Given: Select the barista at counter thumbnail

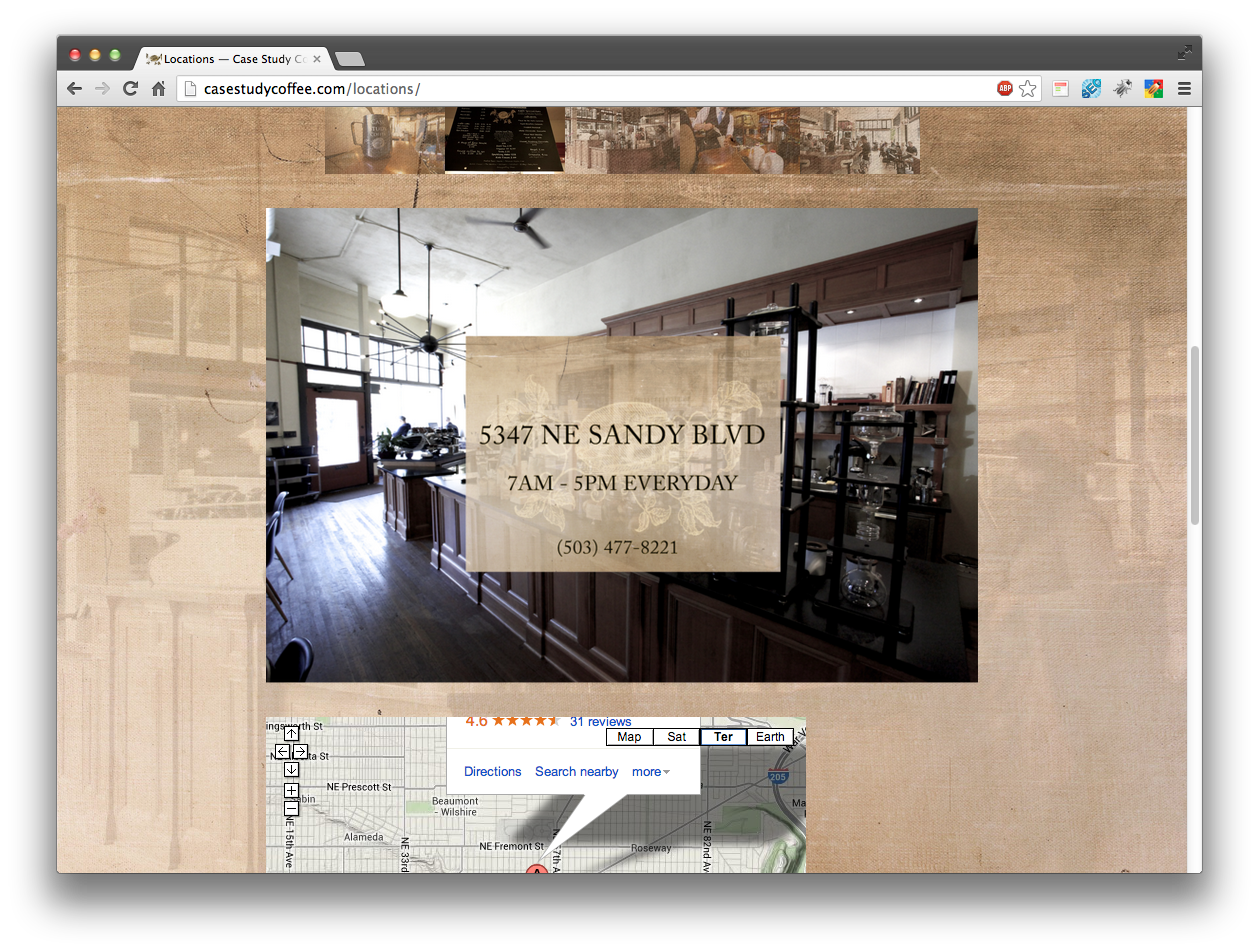Looking at the screenshot, I should 741,140.
